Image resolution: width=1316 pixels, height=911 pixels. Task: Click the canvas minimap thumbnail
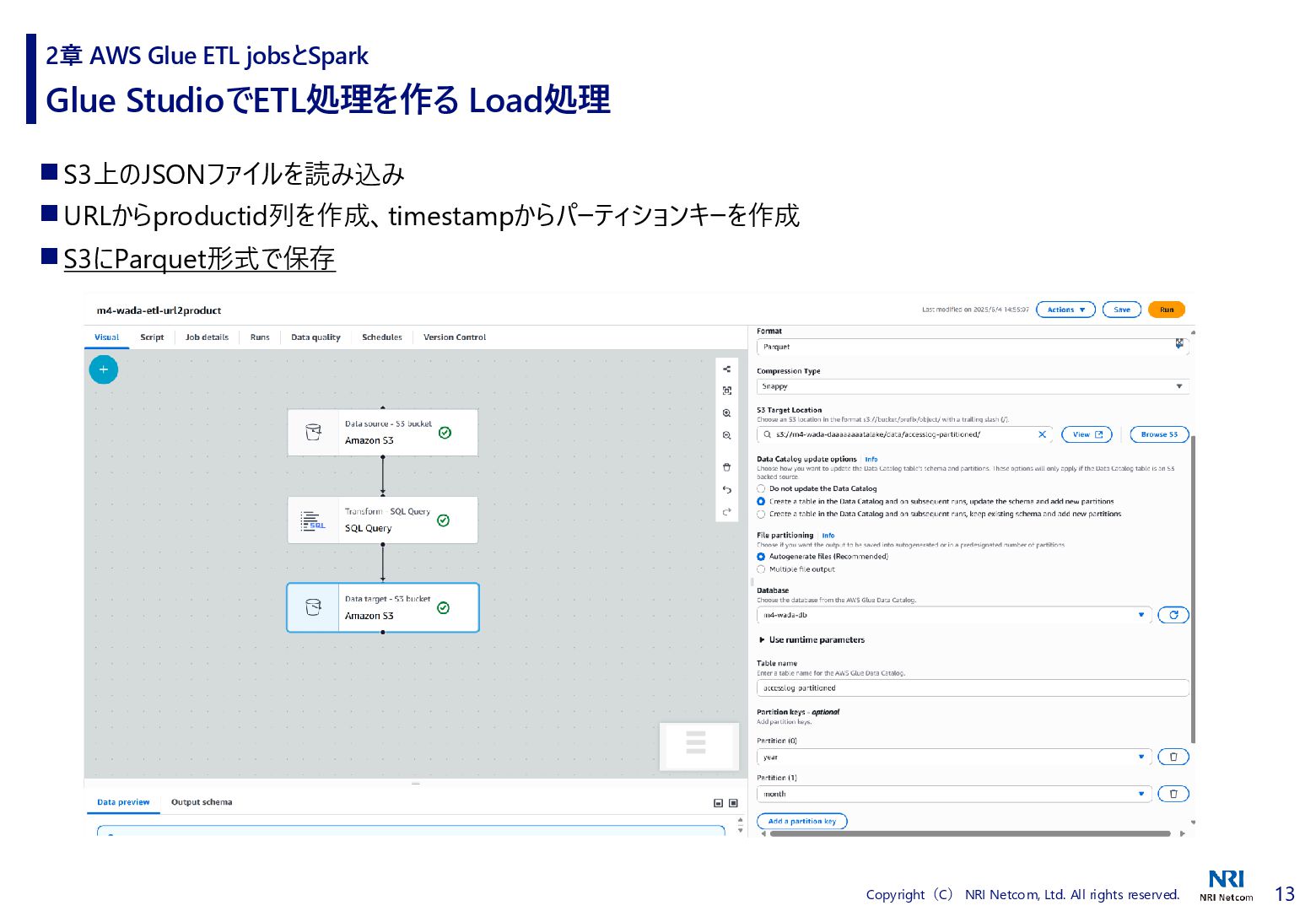pyautogui.click(x=698, y=746)
